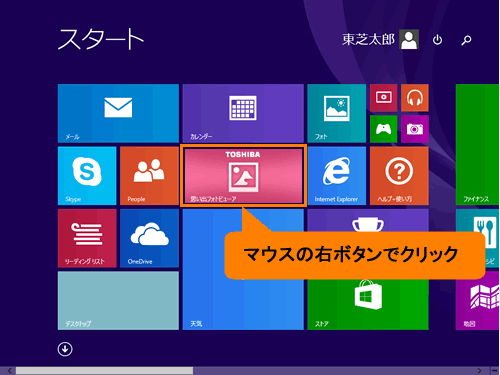The height and width of the screenshot is (375, 500).
Task: Open the Reading List (リーディングリスト) tile
Action: tap(87, 238)
